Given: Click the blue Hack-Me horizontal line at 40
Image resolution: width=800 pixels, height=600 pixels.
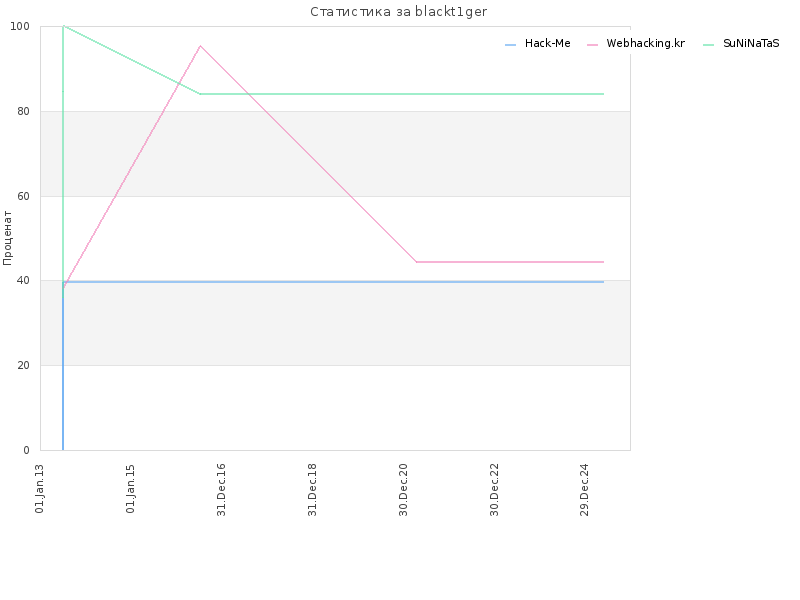Looking at the screenshot, I should tap(333, 282).
